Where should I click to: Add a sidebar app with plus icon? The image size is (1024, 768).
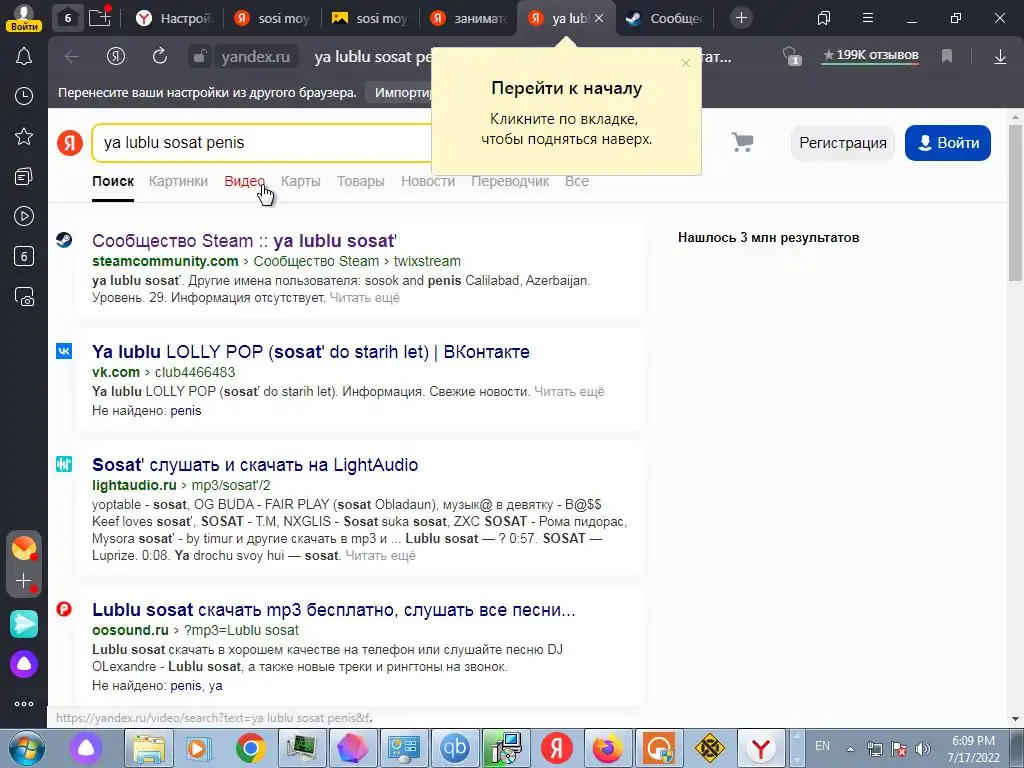(x=24, y=581)
